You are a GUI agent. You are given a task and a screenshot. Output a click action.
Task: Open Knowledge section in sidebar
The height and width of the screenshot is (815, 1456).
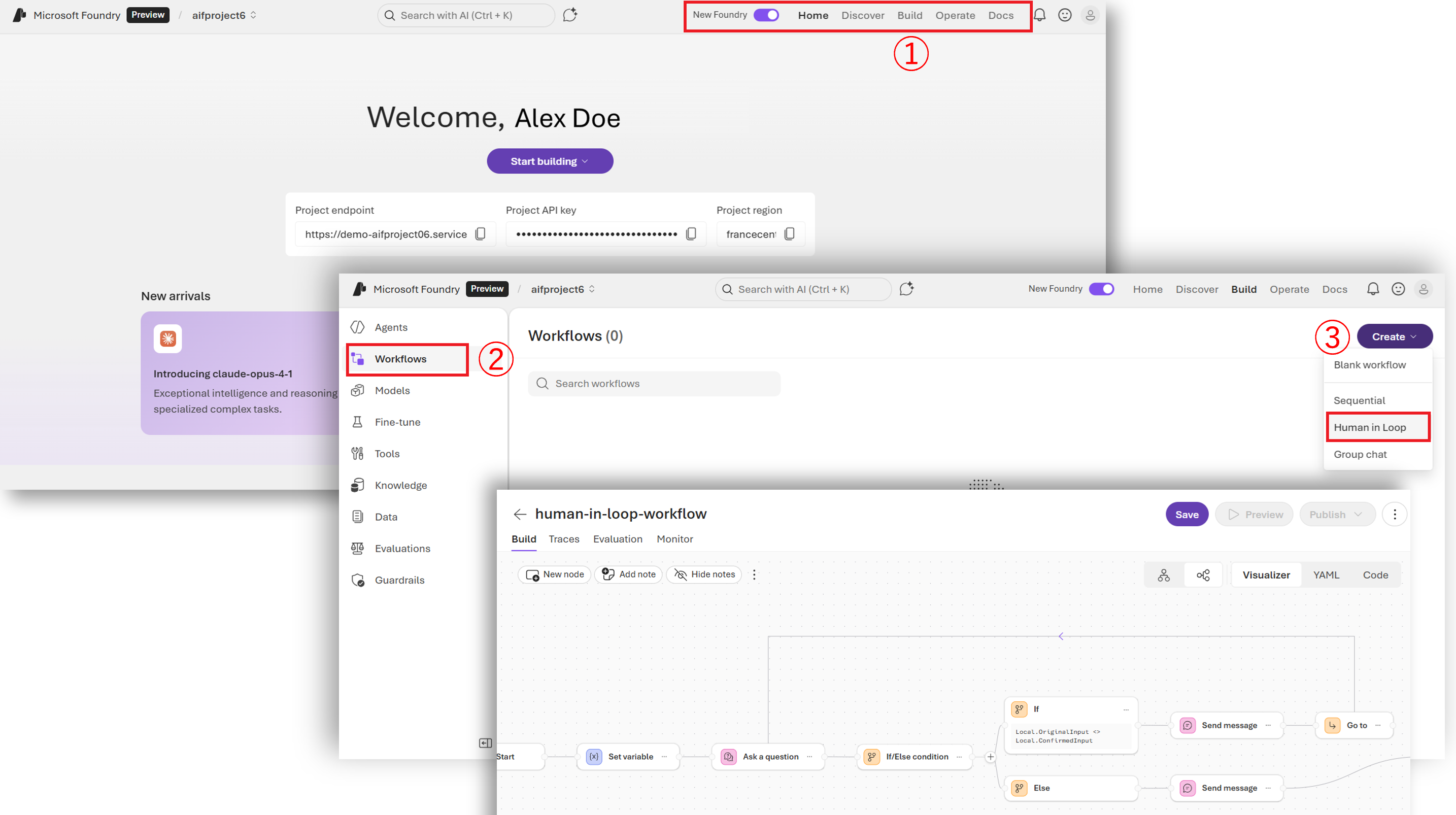click(x=400, y=485)
